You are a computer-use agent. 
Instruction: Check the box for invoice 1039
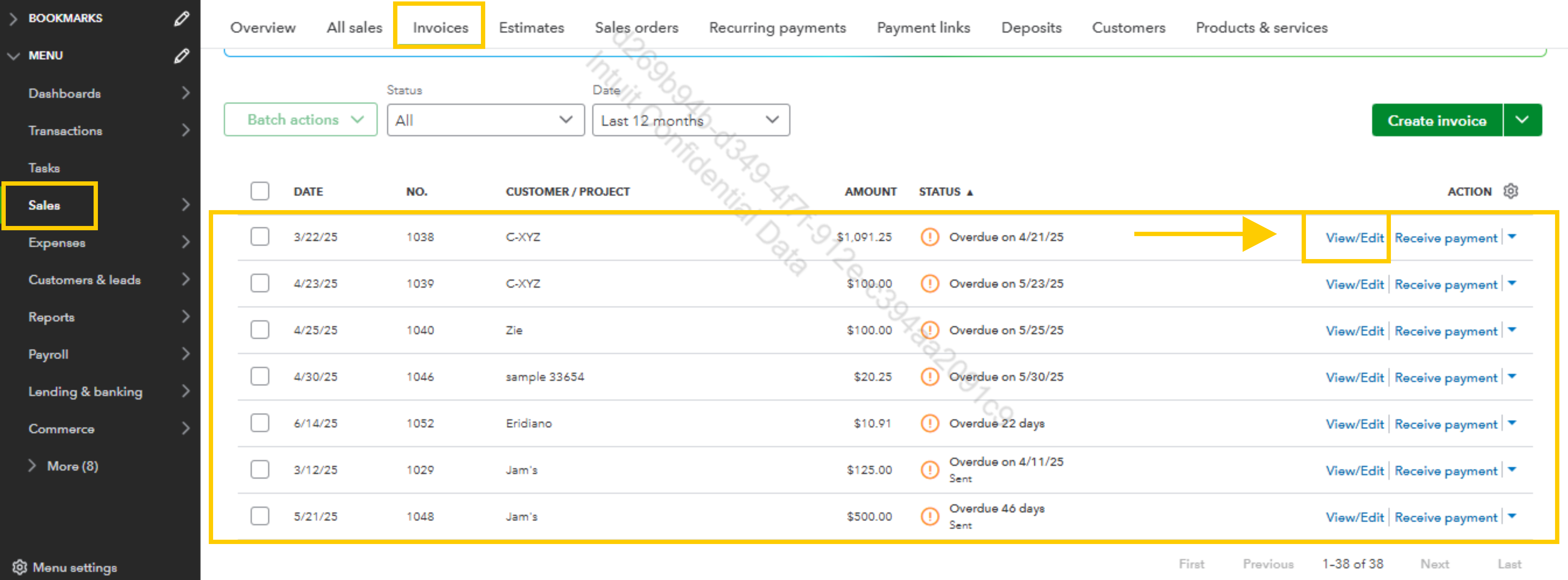pyautogui.click(x=260, y=283)
